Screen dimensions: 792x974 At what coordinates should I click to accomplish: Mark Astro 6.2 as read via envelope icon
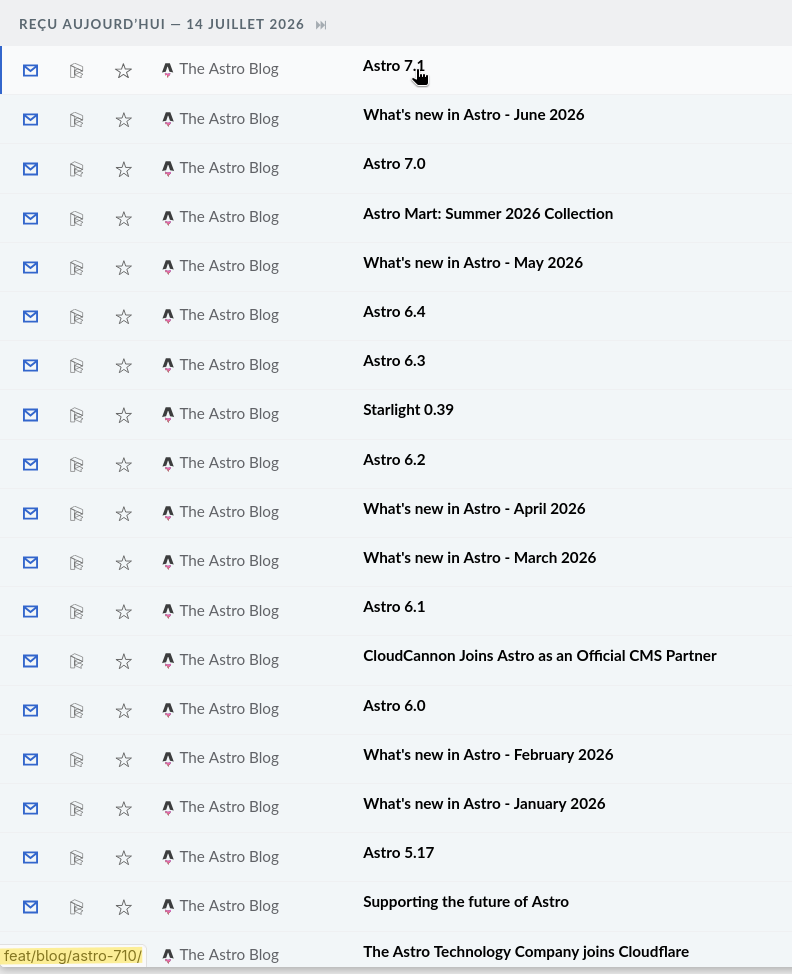pyautogui.click(x=30, y=464)
